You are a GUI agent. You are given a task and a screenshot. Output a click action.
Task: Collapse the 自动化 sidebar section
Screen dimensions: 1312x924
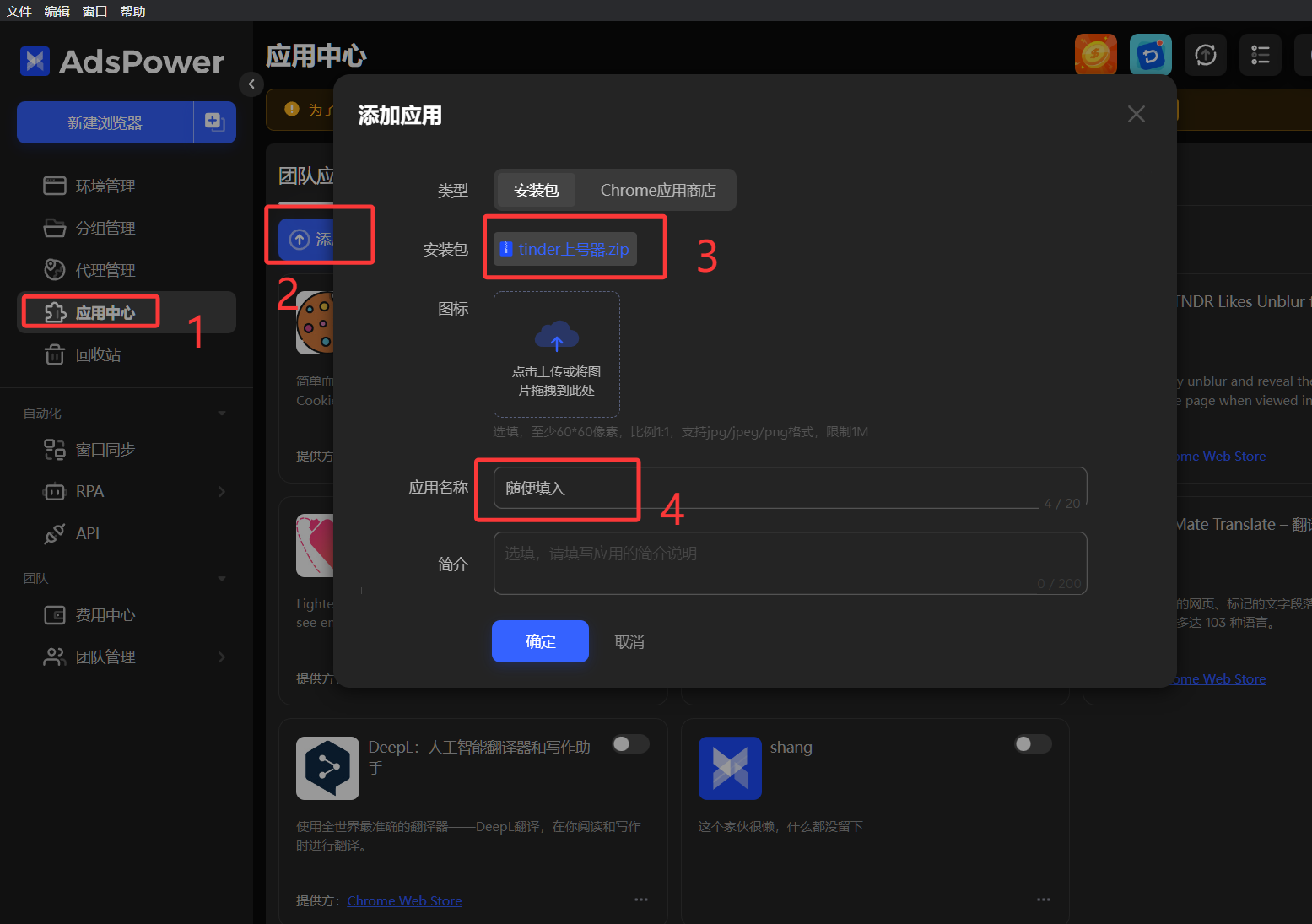coord(222,413)
